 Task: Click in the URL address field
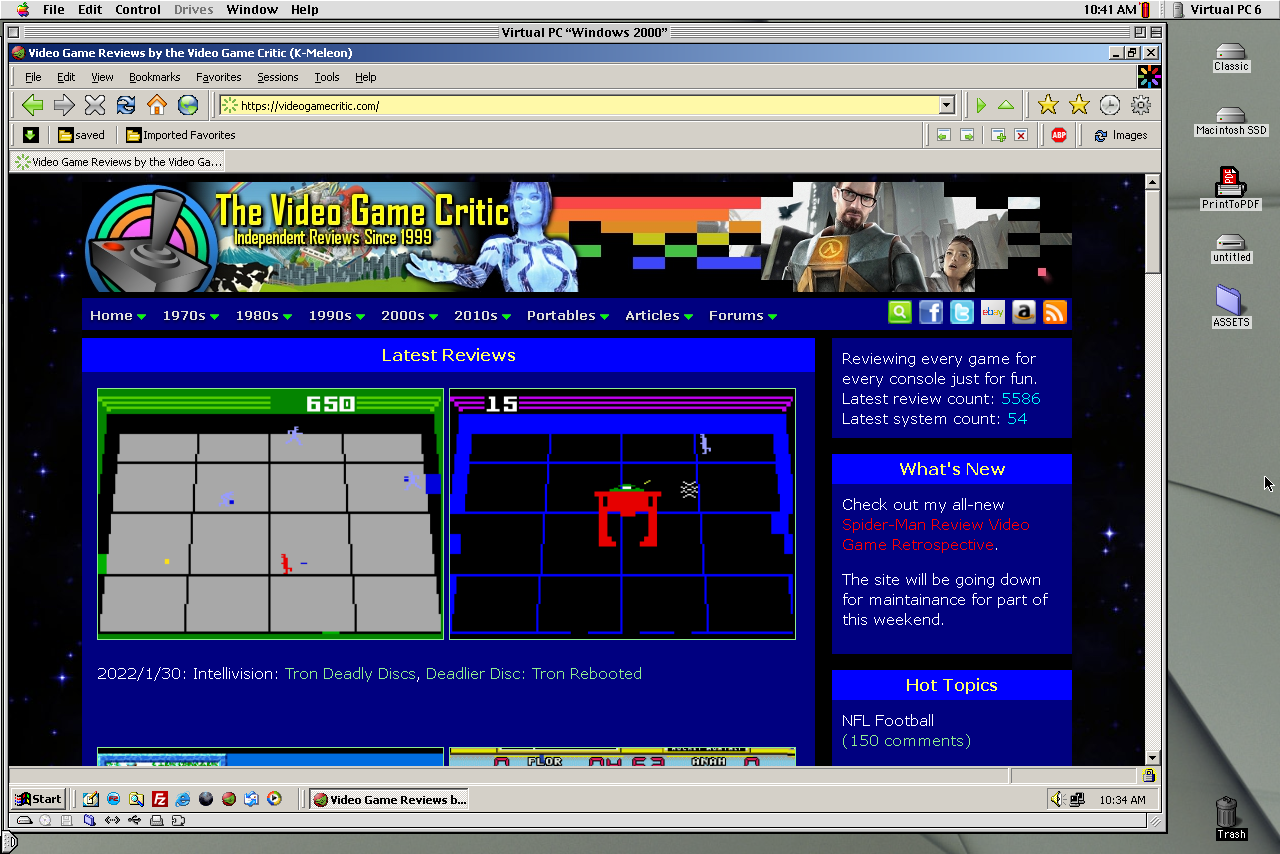[x=588, y=105]
